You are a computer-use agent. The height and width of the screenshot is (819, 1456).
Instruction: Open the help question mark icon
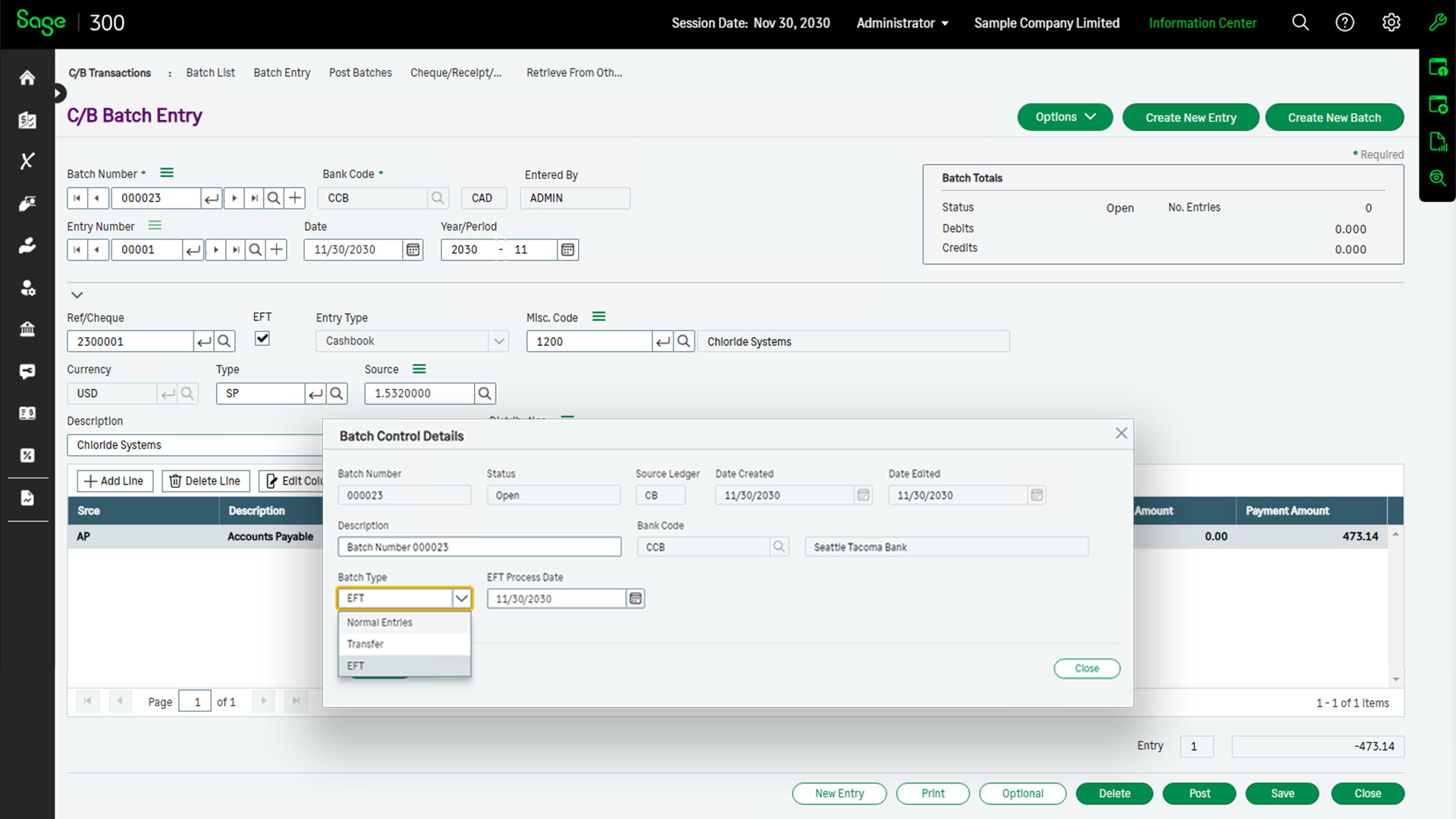(1345, 23)
